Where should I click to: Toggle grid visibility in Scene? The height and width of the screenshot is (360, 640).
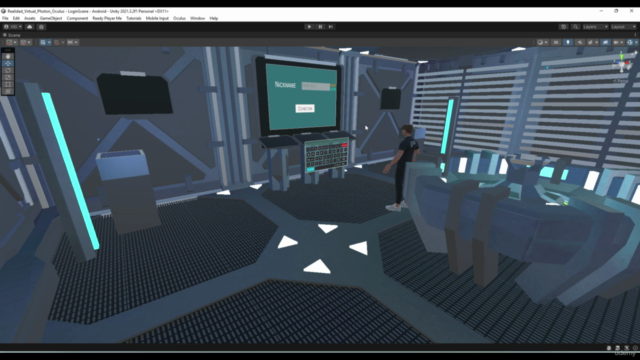point(43,42)
